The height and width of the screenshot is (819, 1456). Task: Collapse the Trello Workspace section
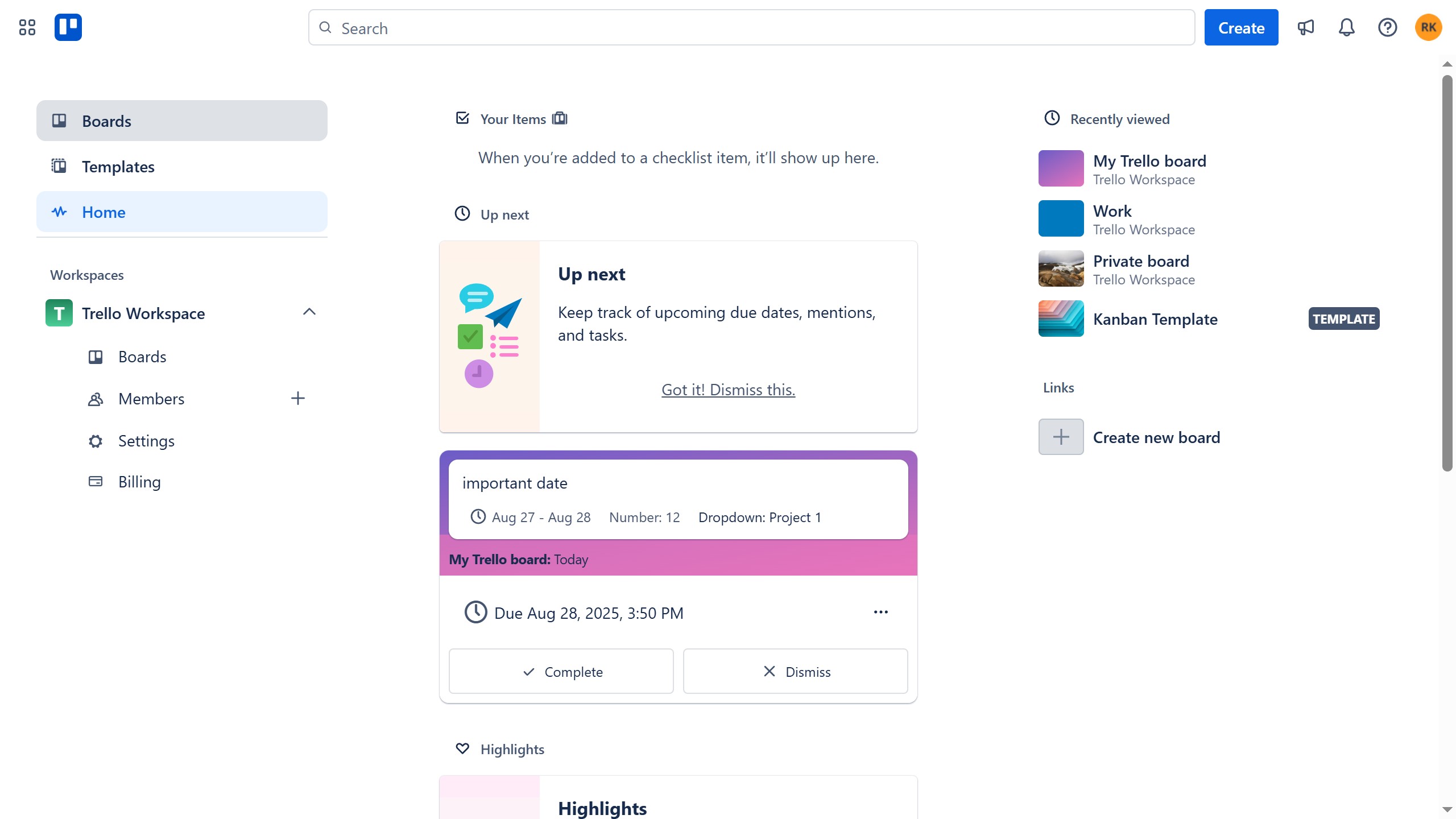point(309,312)
